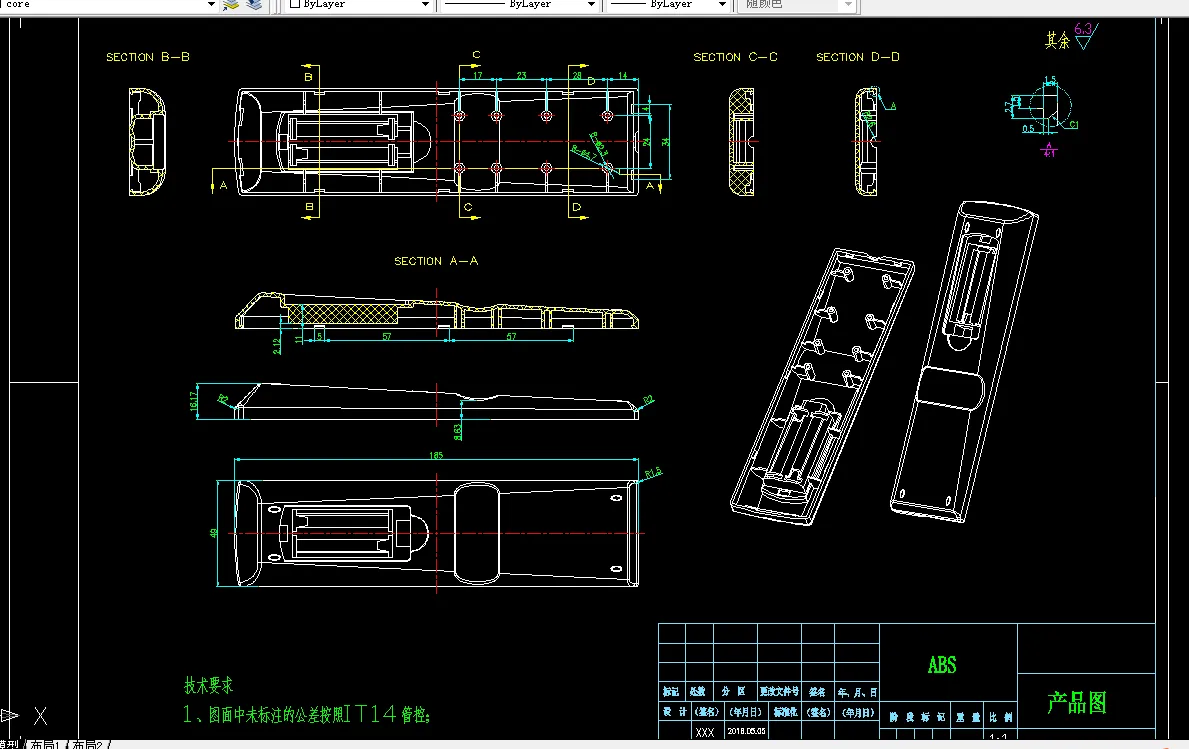This screenshot has height=749, width=1189.
Task: Open the 随颜色 plot style dropdown
Action: click(x=849, y=5)
